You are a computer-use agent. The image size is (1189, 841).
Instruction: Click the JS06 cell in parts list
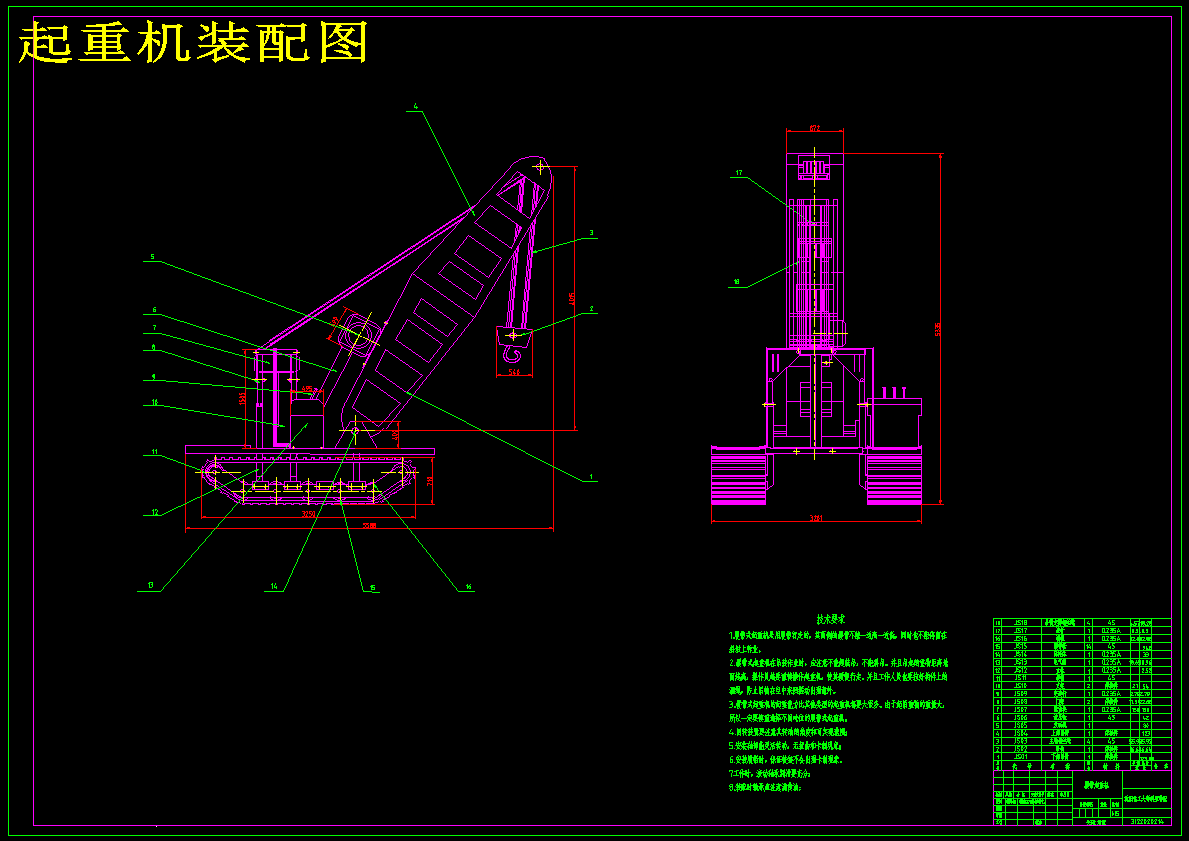(x=1021, y=717)
